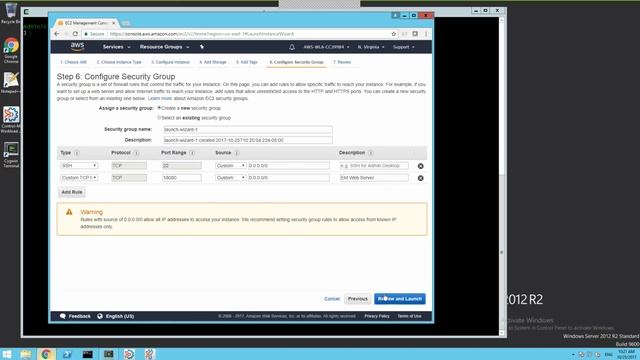This screenshot has height=360, width=640.
Task: Open the Support dropdown
Action: [404, 47]
